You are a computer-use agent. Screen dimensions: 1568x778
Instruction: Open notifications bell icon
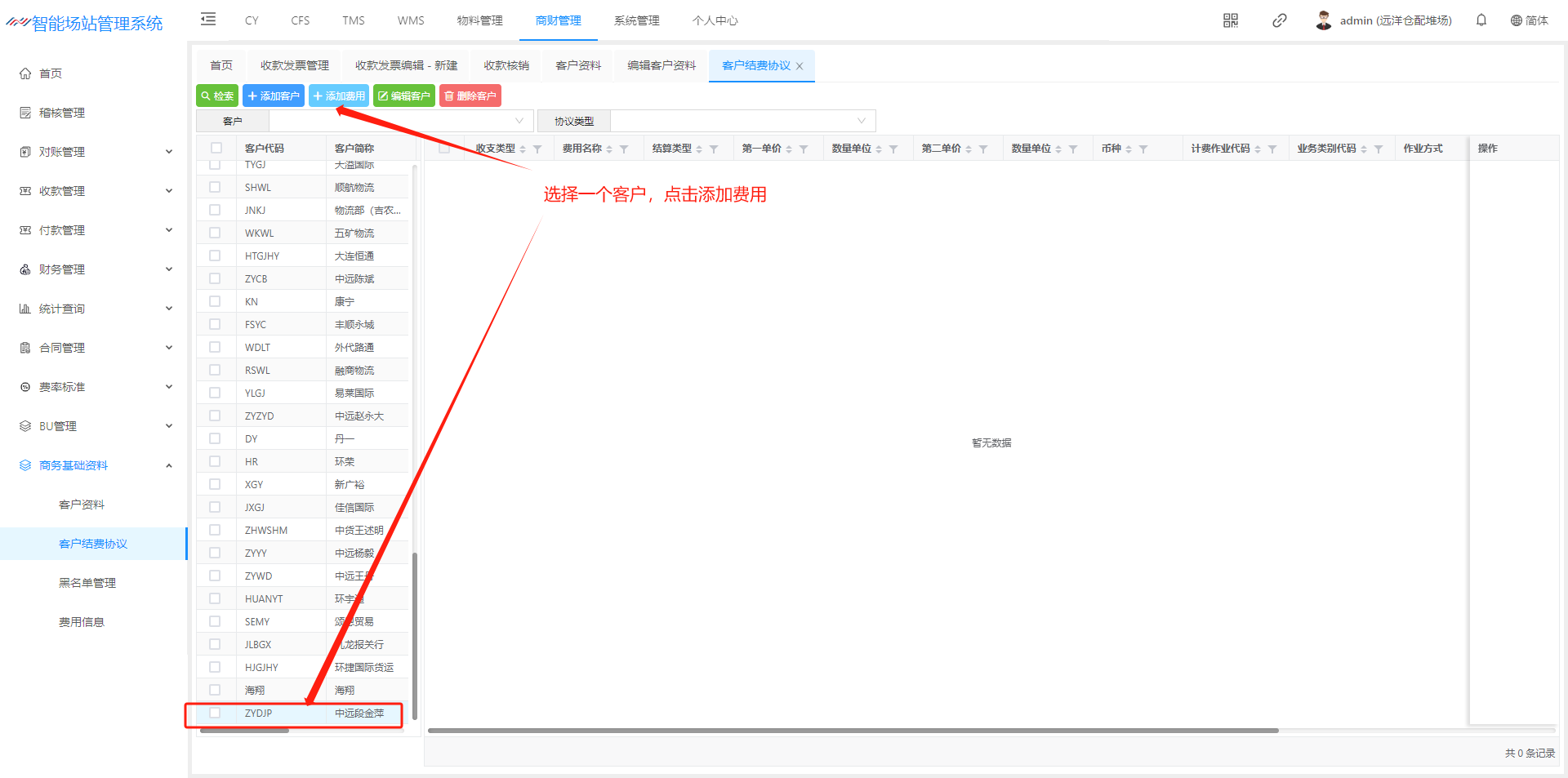coord(1481,20)
